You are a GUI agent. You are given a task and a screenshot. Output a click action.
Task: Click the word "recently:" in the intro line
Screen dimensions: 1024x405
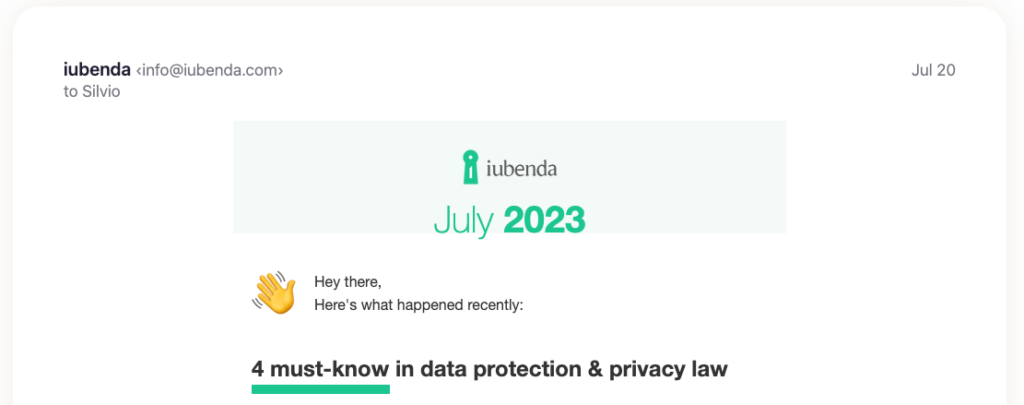coord(490,304)
